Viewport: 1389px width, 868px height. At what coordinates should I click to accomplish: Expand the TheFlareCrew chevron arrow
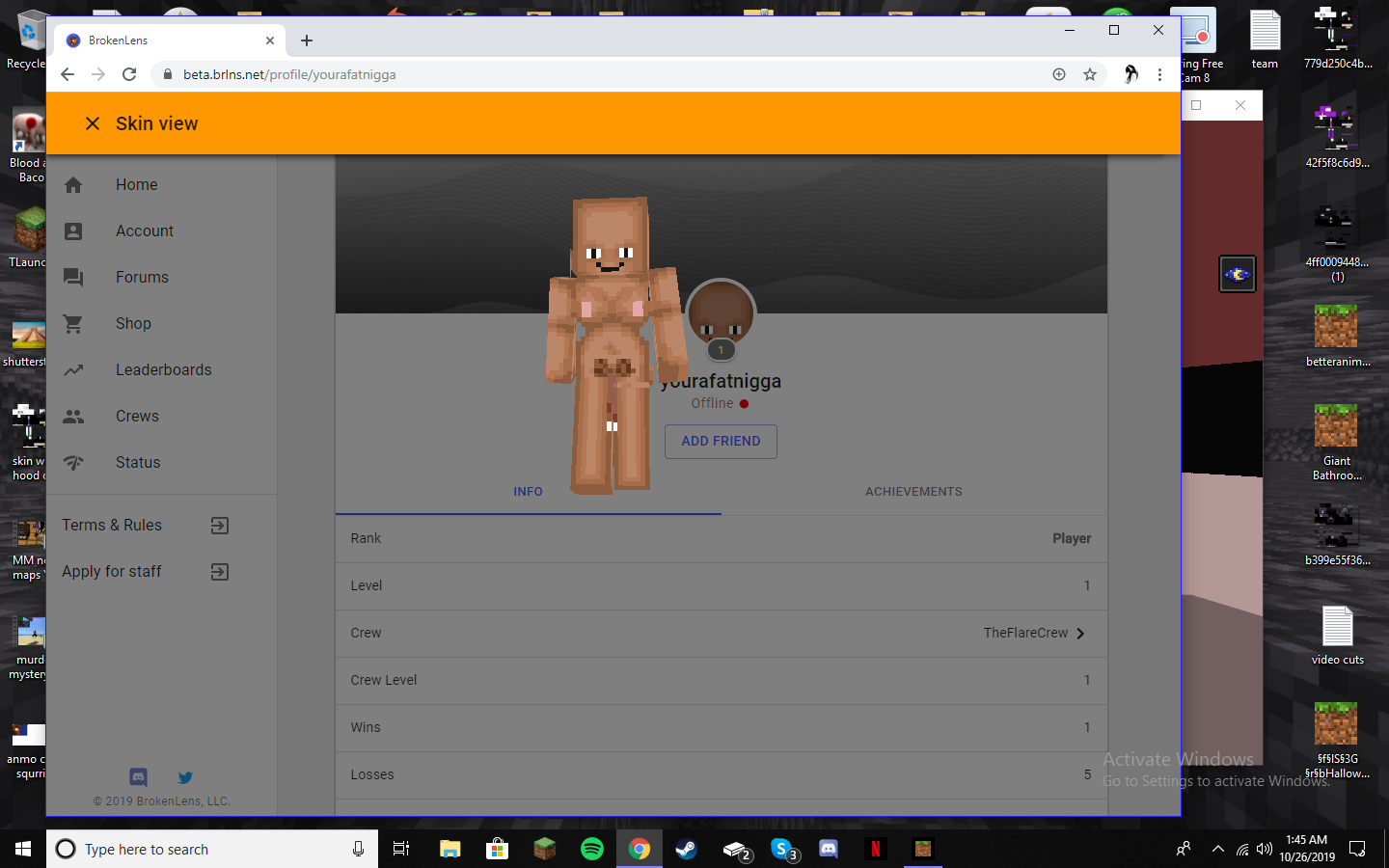[1080, 634]
